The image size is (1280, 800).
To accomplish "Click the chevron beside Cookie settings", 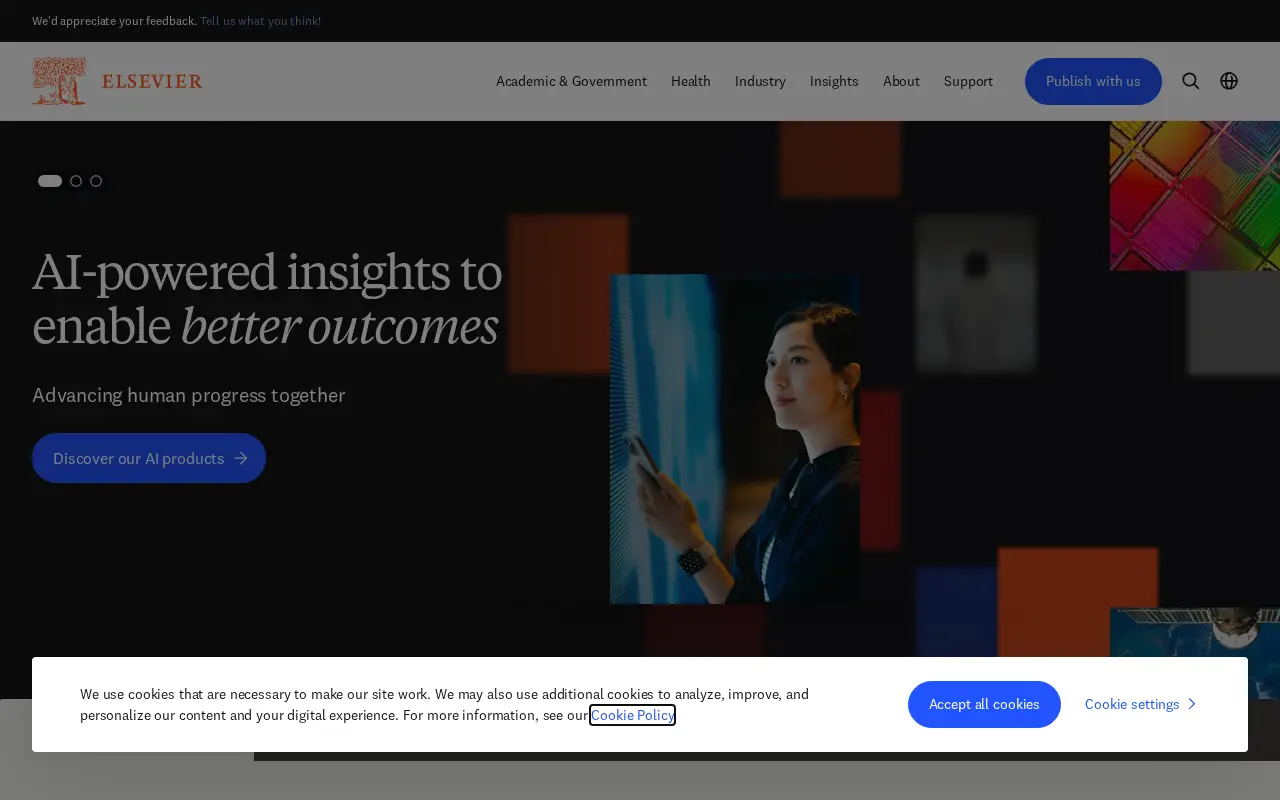I will click(1191, 704).
